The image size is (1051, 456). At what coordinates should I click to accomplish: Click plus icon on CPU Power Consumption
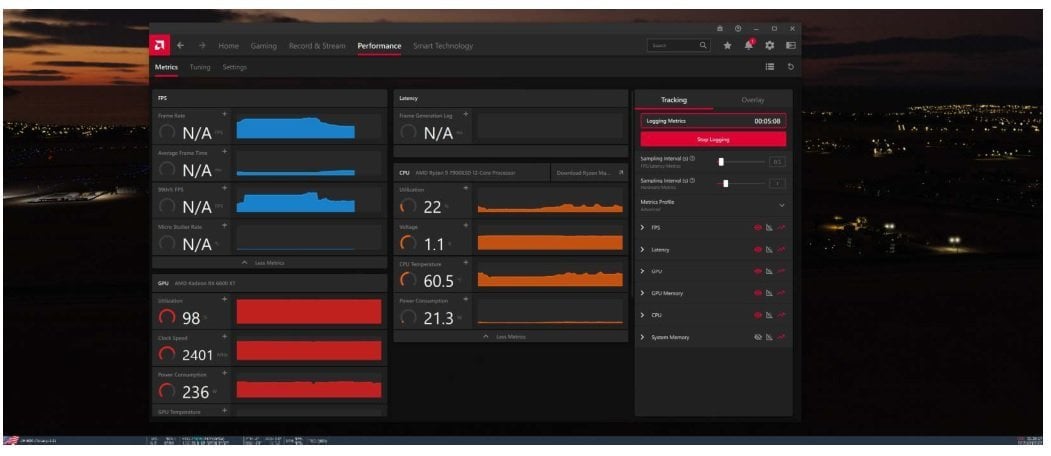pos(466,300)
